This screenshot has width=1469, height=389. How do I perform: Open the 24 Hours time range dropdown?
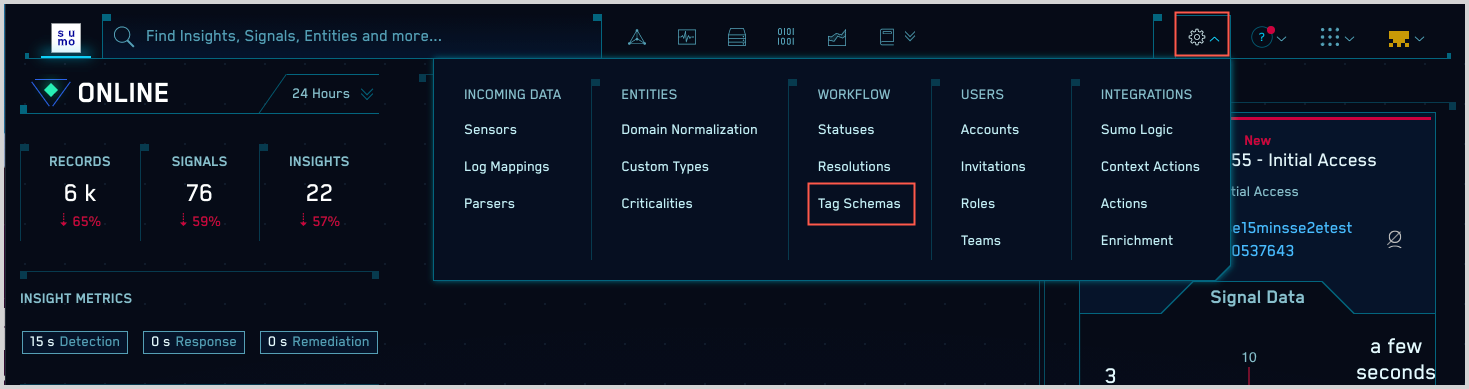332,94
